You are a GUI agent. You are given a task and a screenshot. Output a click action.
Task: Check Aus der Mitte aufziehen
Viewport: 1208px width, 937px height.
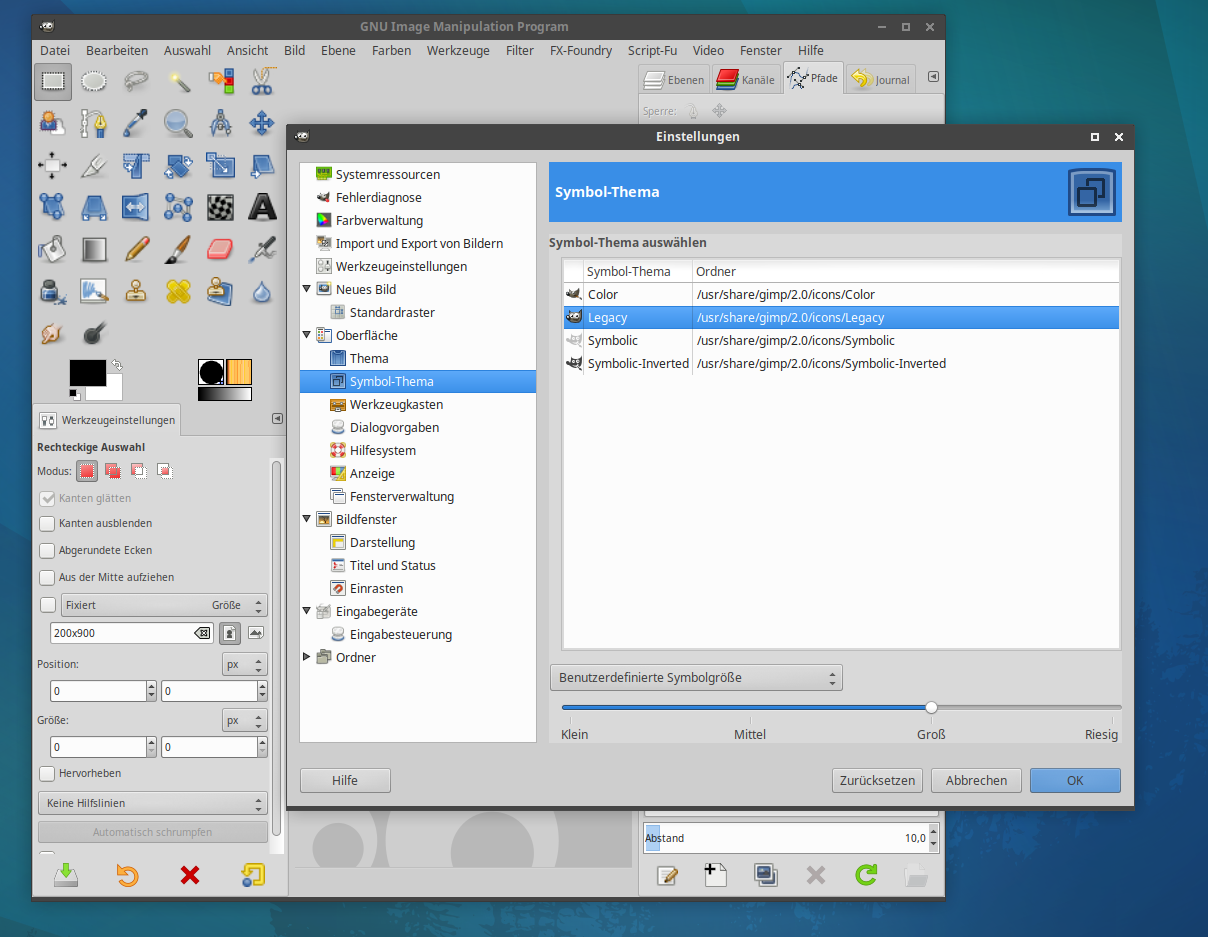(x=47, y=578)
